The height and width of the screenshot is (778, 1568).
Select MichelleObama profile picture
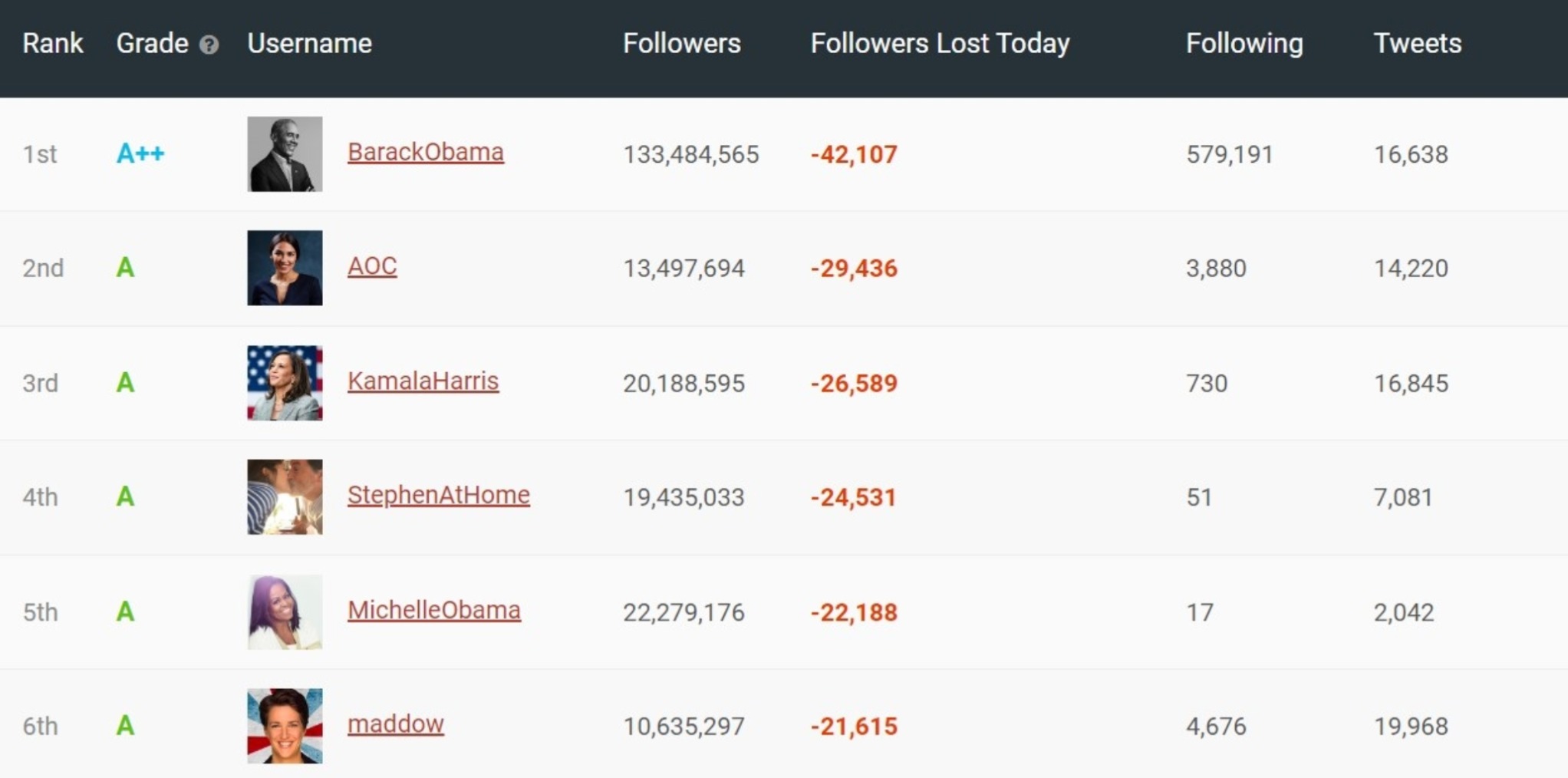point(285,612)
